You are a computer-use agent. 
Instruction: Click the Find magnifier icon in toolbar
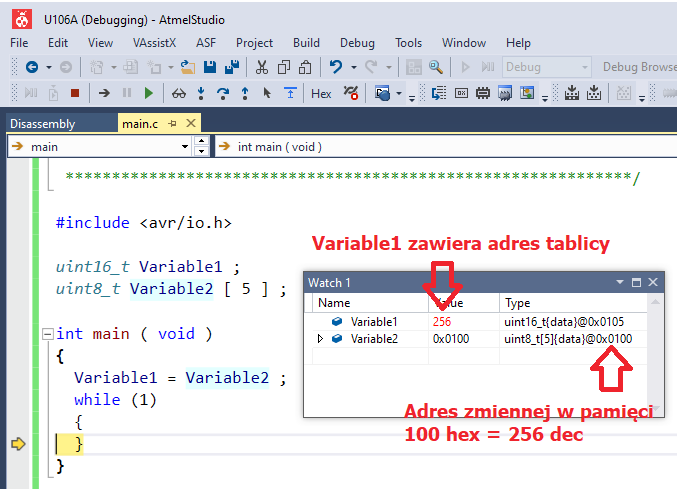(436, 67)
